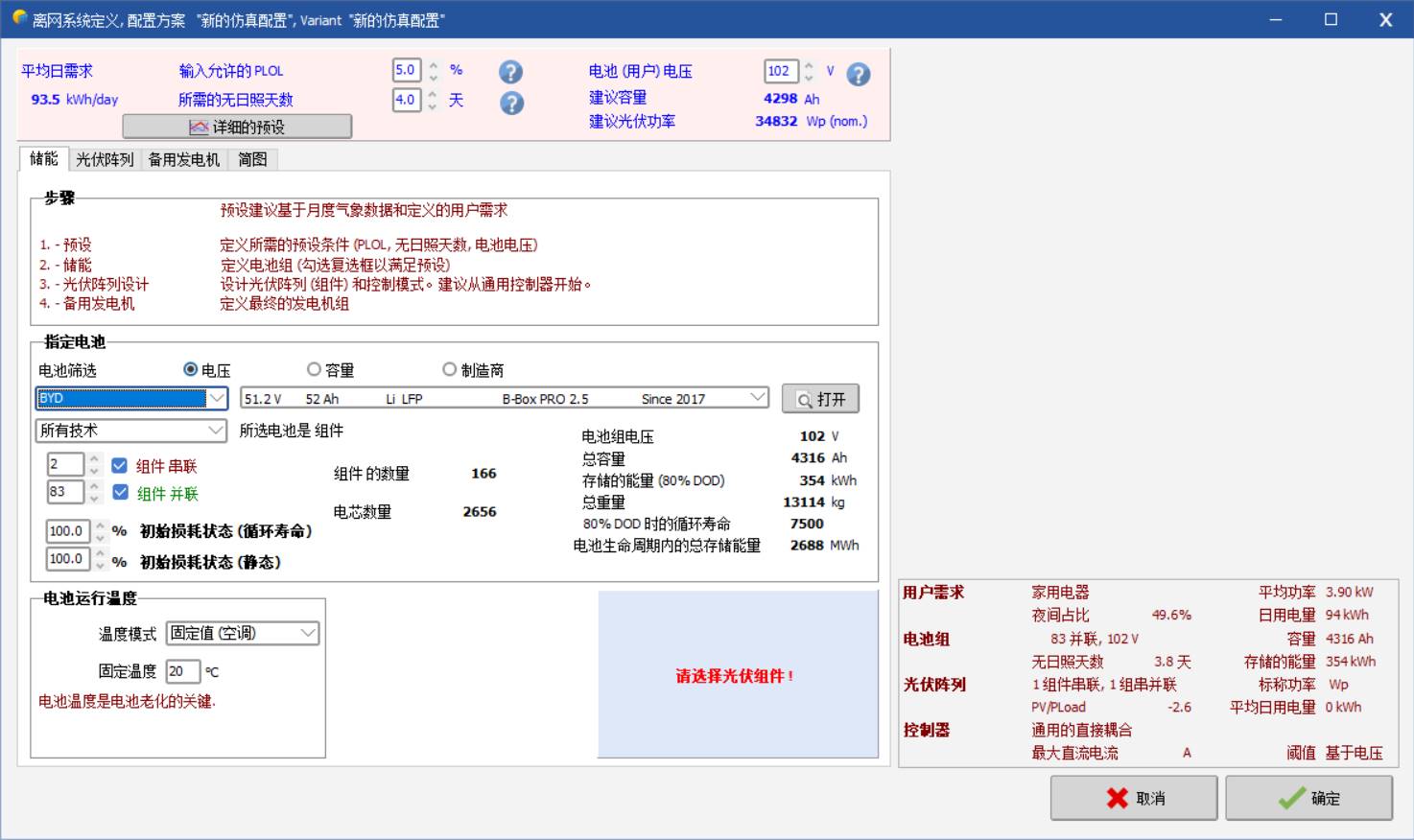Expand the 所有技术 technology dropdown

tap(216, 431)
